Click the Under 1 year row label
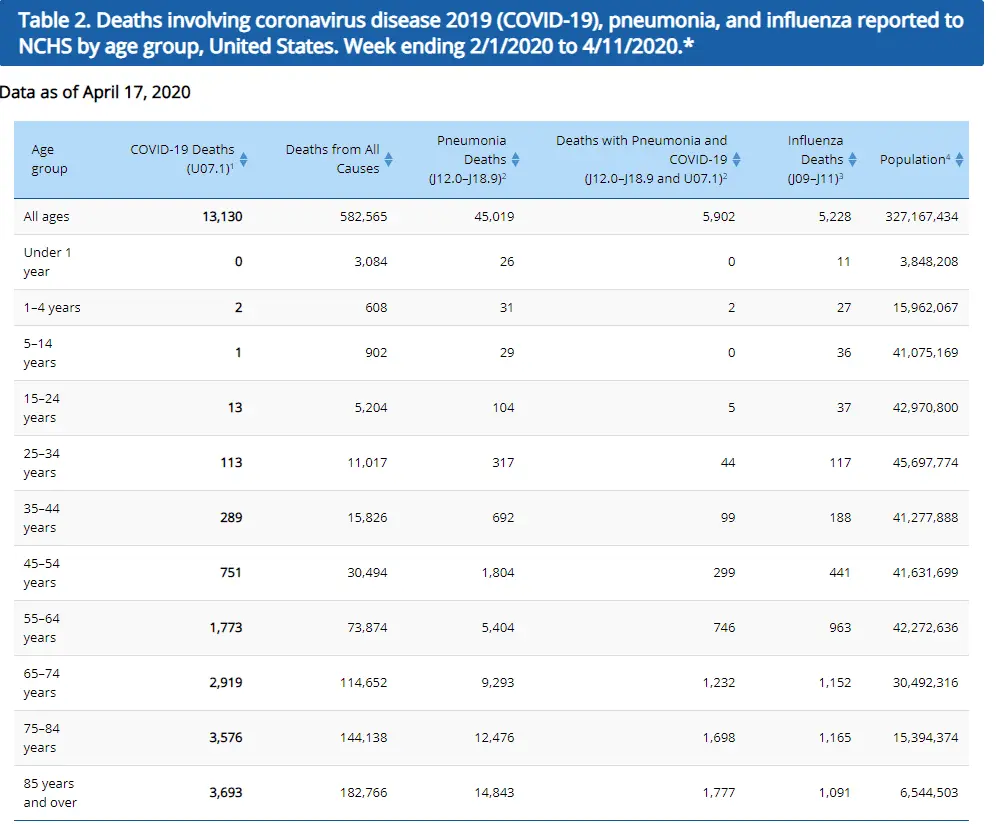This screenshot has width=996, height=827. (48, 262)
